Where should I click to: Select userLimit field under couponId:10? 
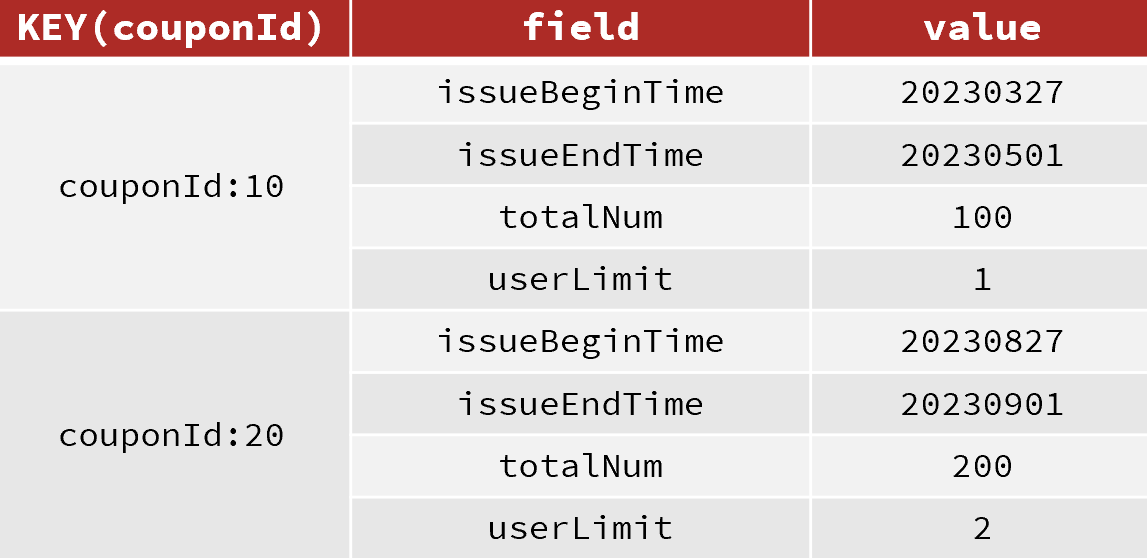[581, 279]
